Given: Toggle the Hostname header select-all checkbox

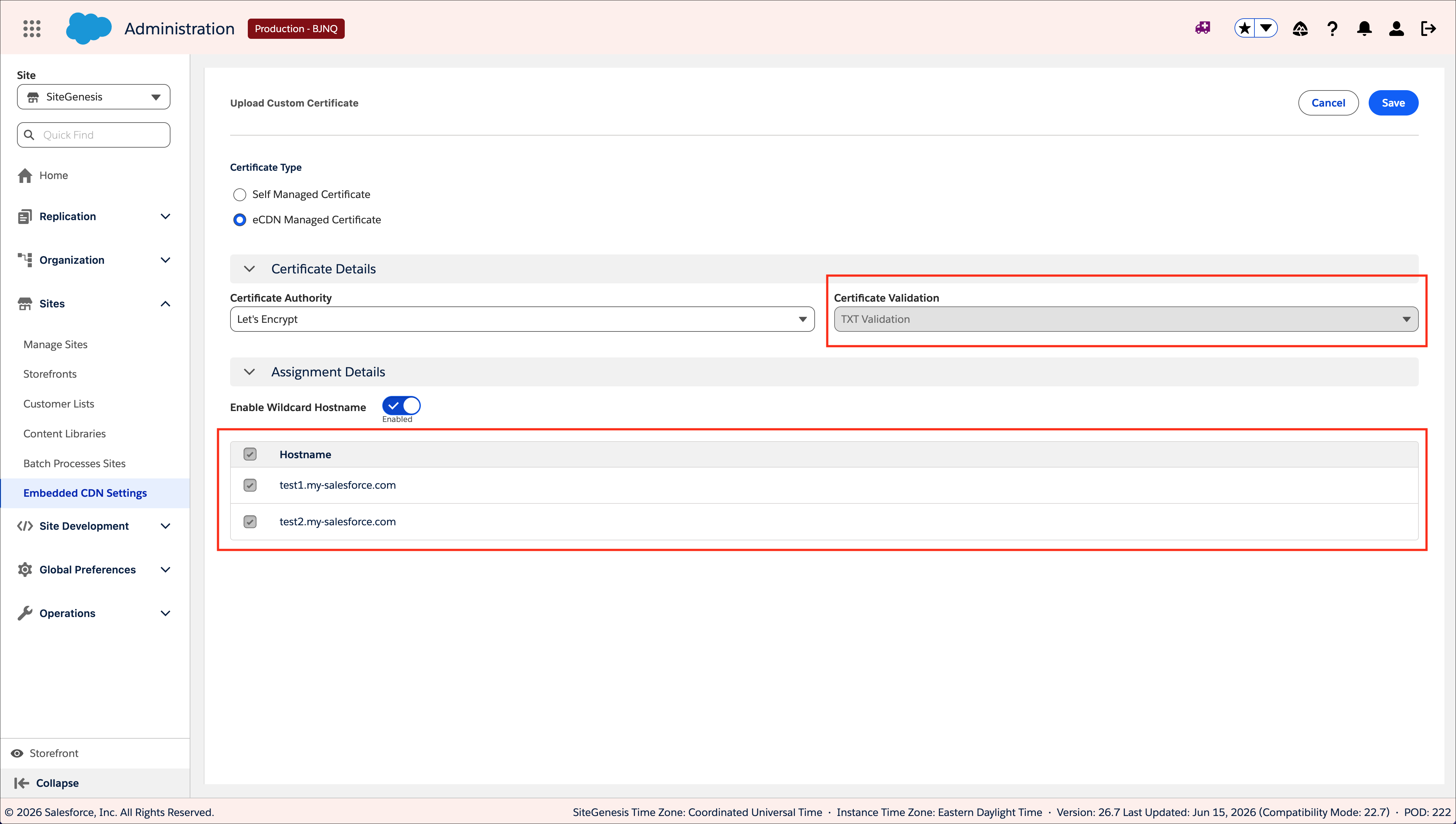Looking at the screenshot, I should (x=250, y=454).
